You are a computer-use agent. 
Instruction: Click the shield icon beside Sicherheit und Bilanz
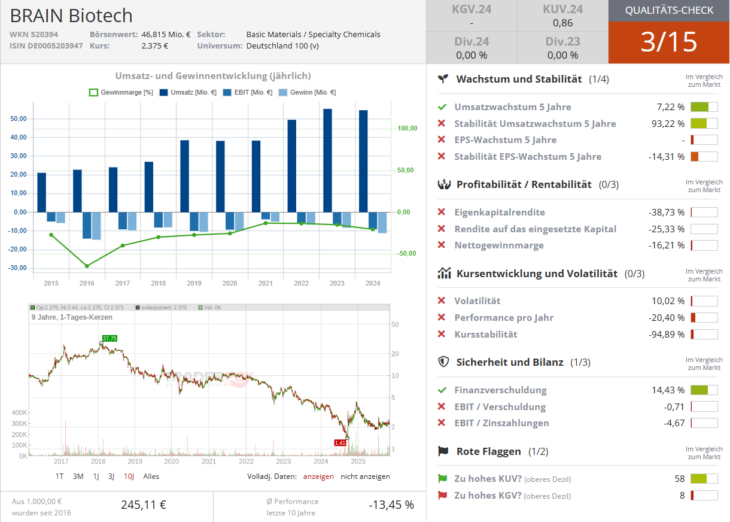[x=442, y=362]
